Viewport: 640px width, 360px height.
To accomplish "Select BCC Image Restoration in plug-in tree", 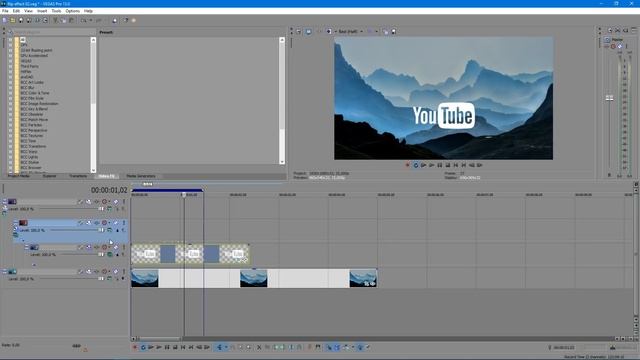I will pos(39,104).
